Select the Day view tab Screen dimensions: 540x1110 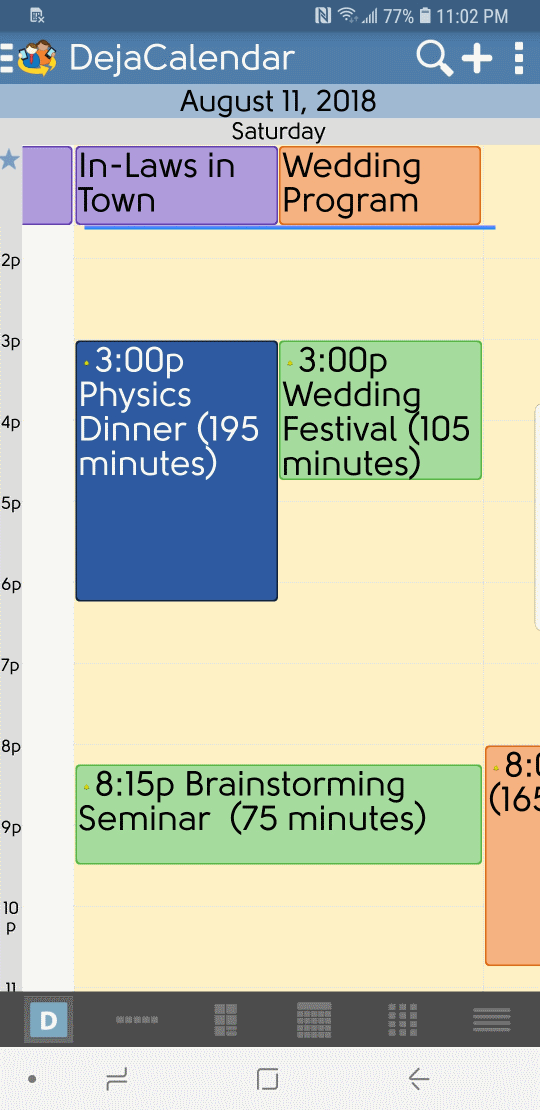(48, 1019)
